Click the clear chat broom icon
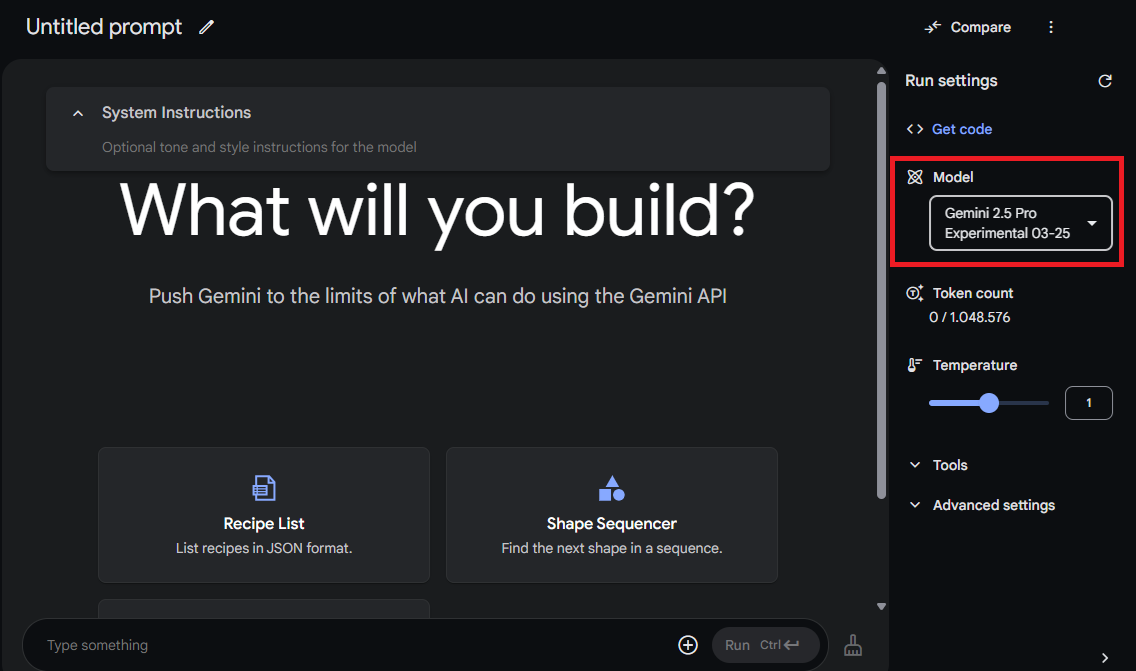 [x=853, y=645]
